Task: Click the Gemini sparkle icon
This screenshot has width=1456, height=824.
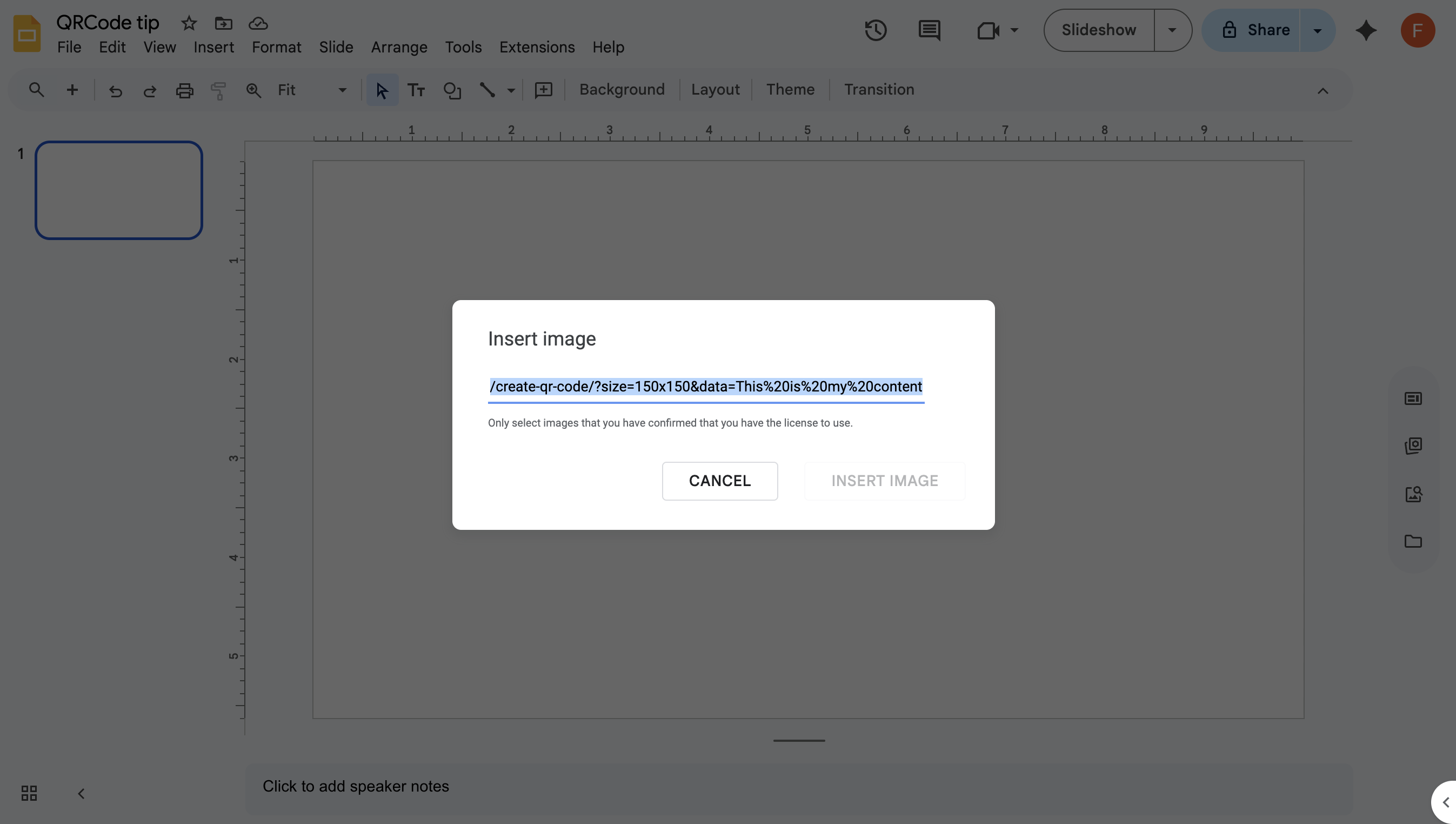Action: coord(1366,30)
